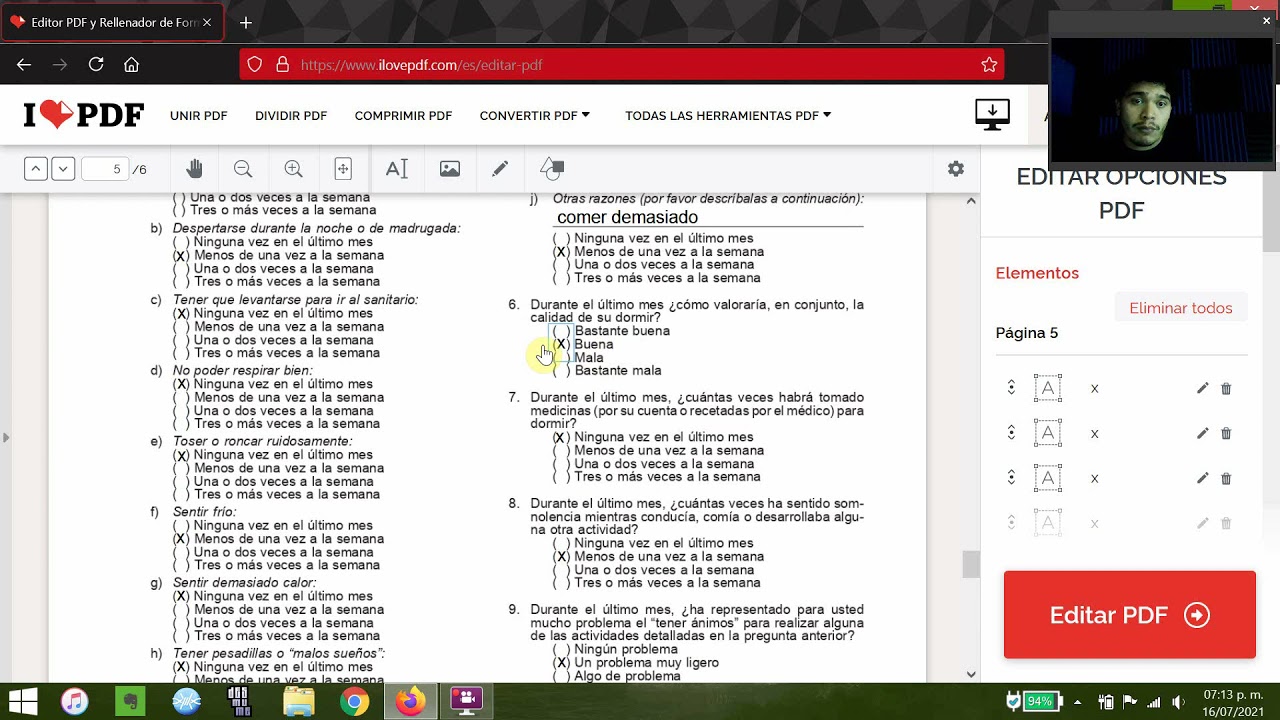Click the page number input field
Image resolution: width=1280 pixels, height=720 pixels.
click(x=105, y=169)
